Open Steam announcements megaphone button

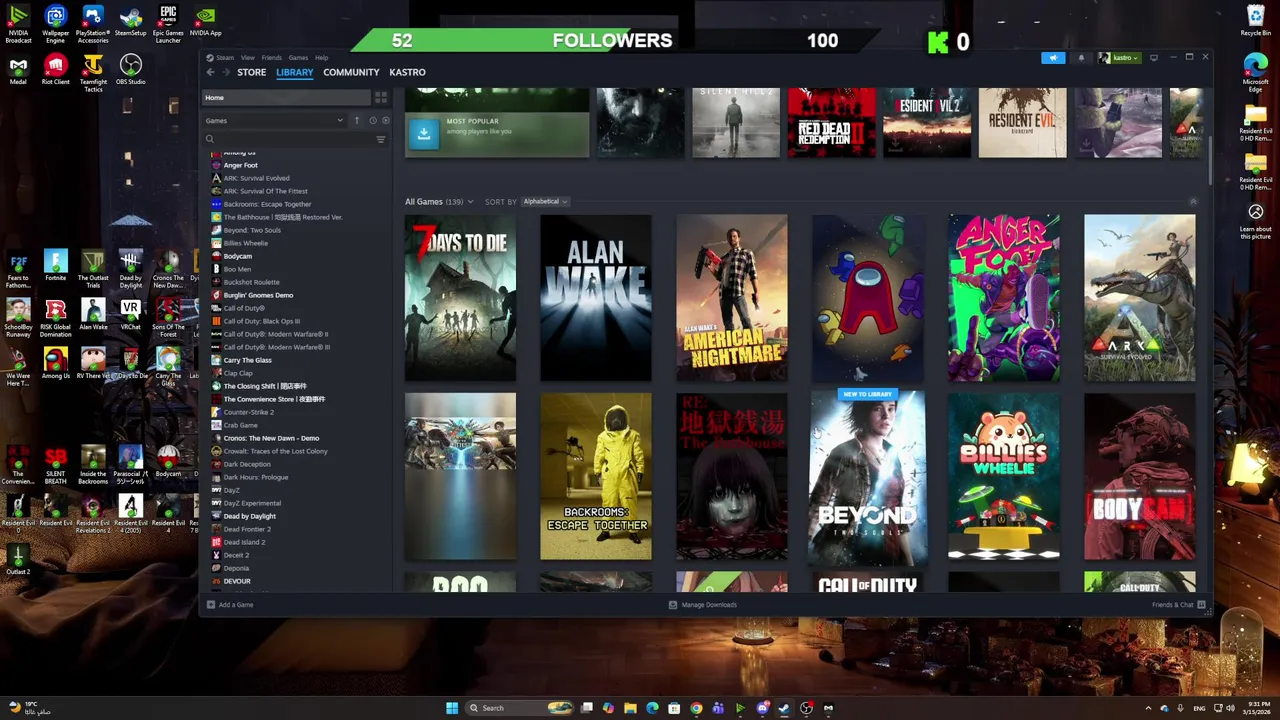pos(1053,57)
